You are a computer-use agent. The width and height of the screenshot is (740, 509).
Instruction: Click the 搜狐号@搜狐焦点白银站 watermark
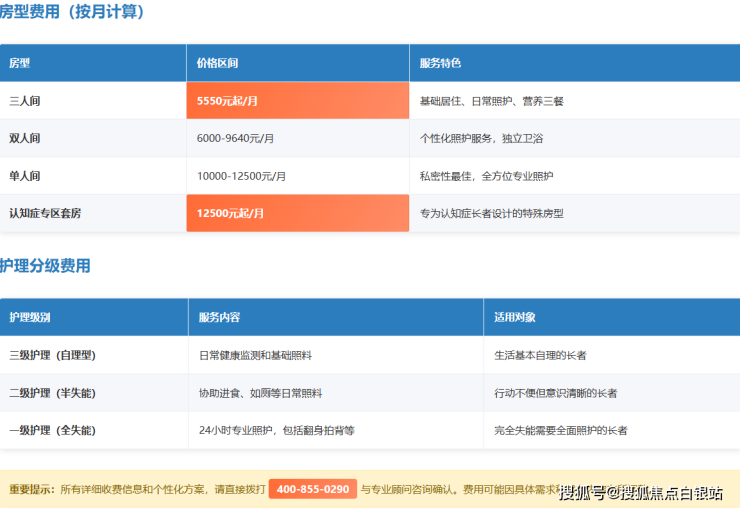(x=640, y=492)
